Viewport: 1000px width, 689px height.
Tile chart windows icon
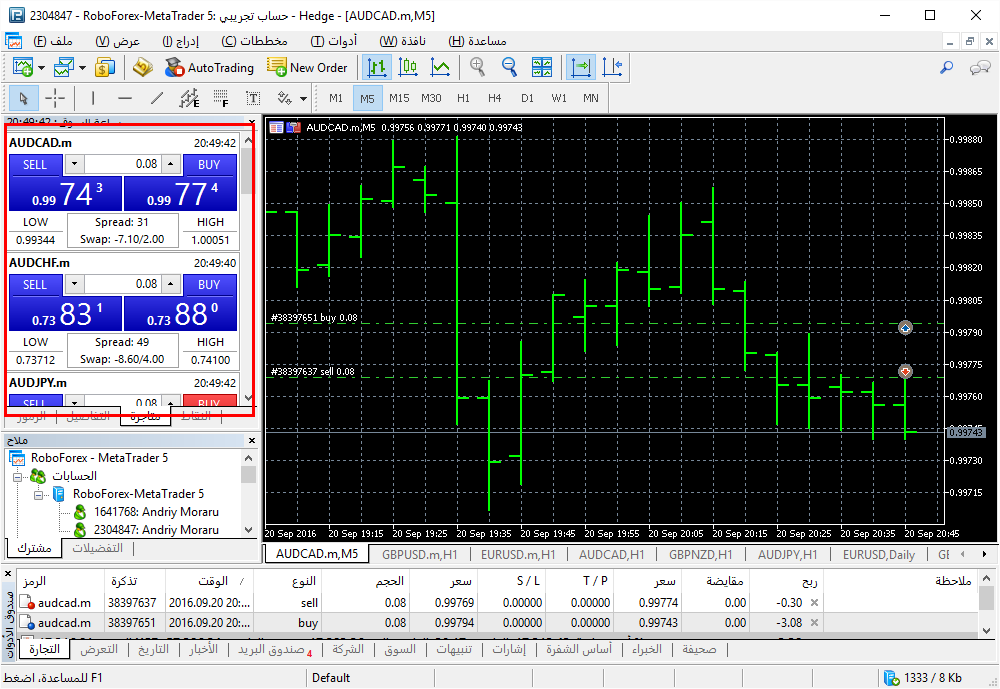point(541,67)
